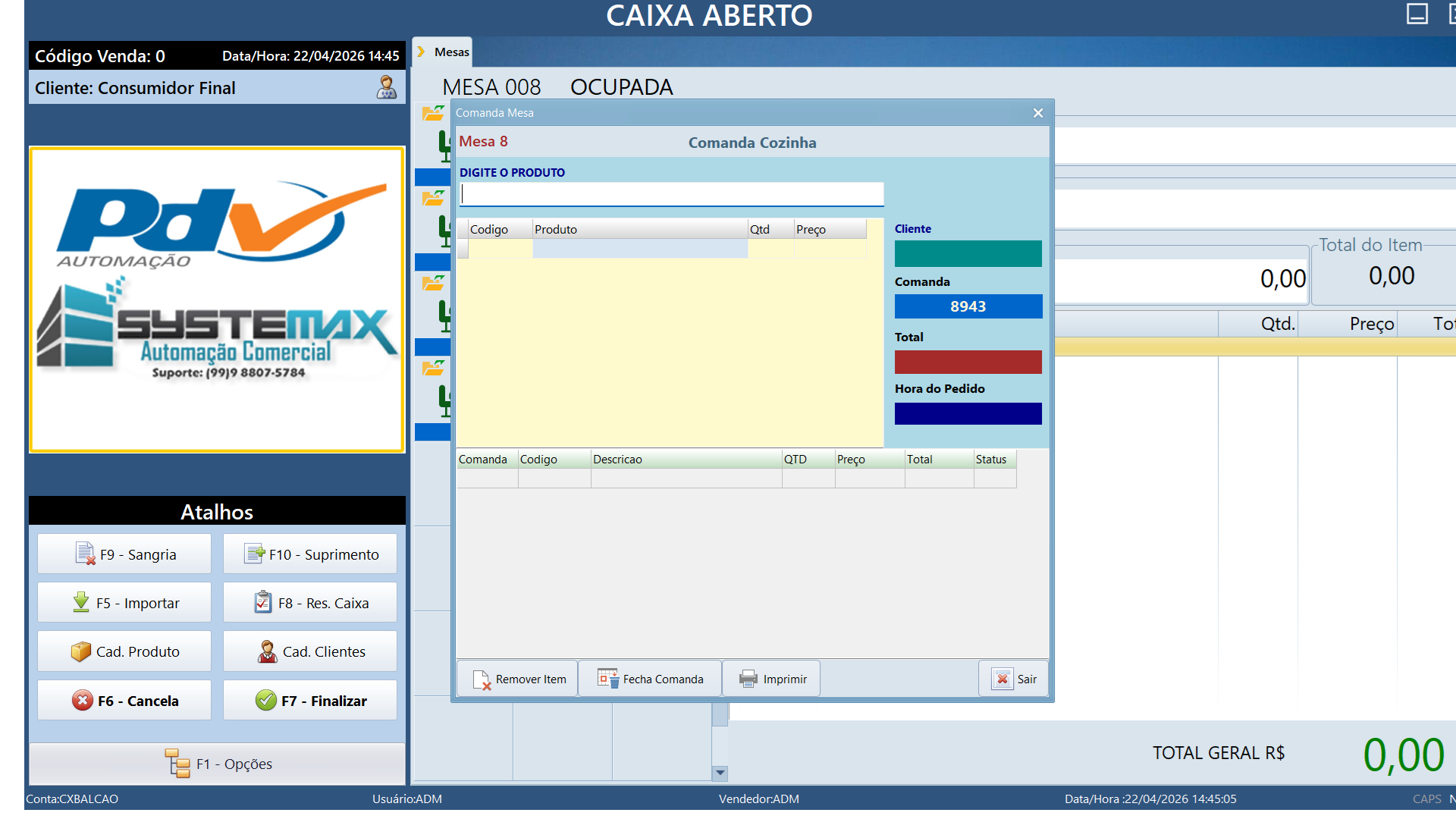Viewport: 1456px width, 819px height.
Task: Select the Codigo column header in product grid
Action: pos(500,229)
